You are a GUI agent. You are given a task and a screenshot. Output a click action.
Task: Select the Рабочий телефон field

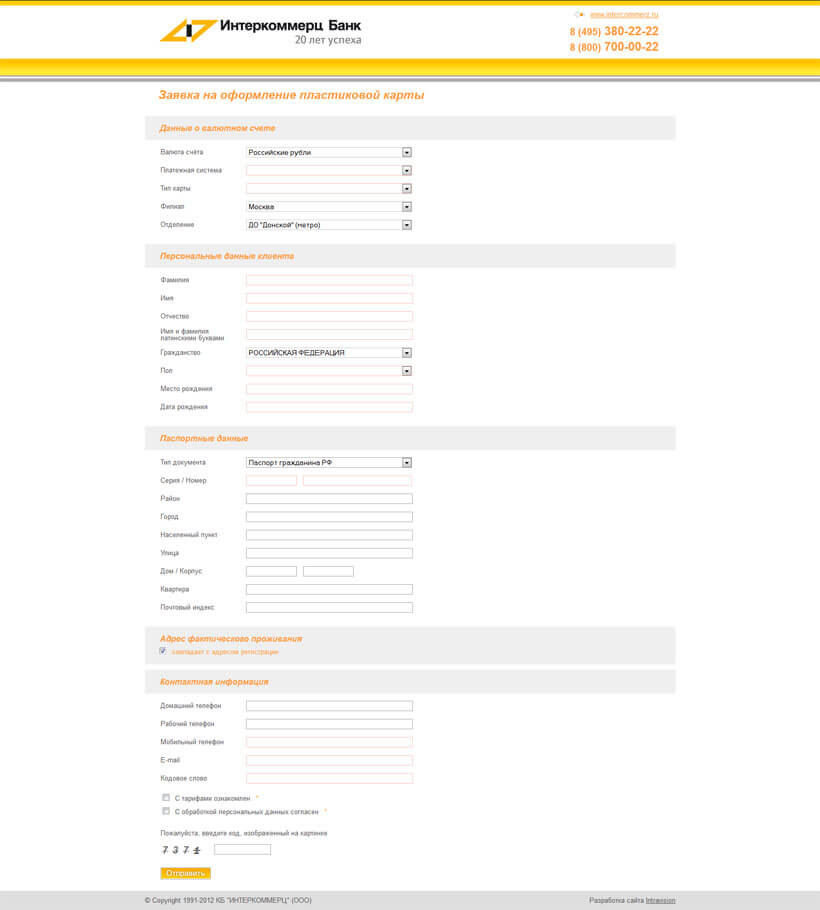pyautogui.click(x=329, y=724)
